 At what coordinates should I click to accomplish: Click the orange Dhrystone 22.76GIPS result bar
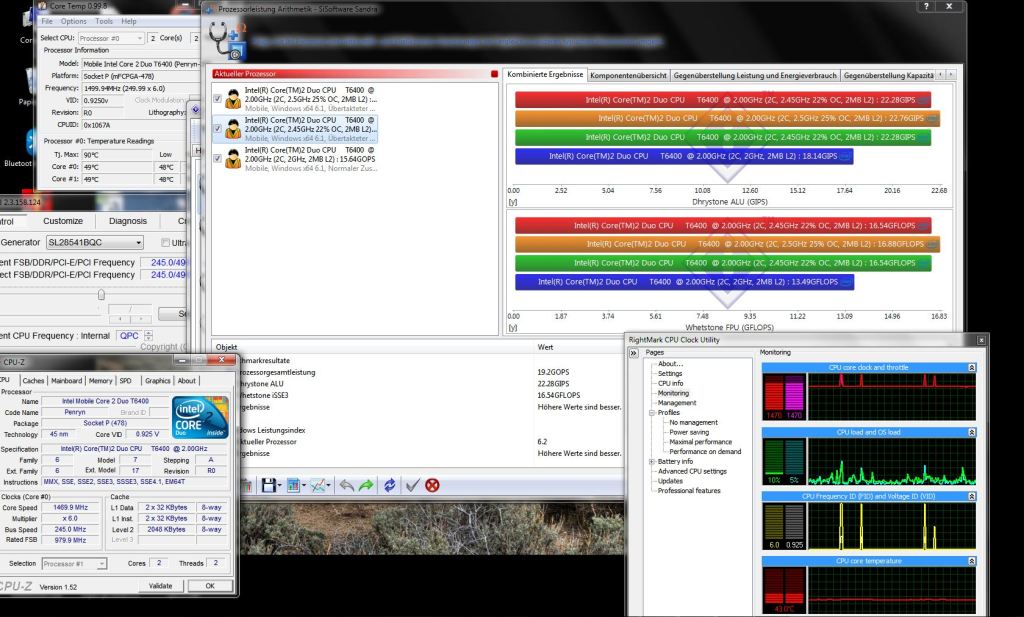pyautogui.click(x=727, y=118)
